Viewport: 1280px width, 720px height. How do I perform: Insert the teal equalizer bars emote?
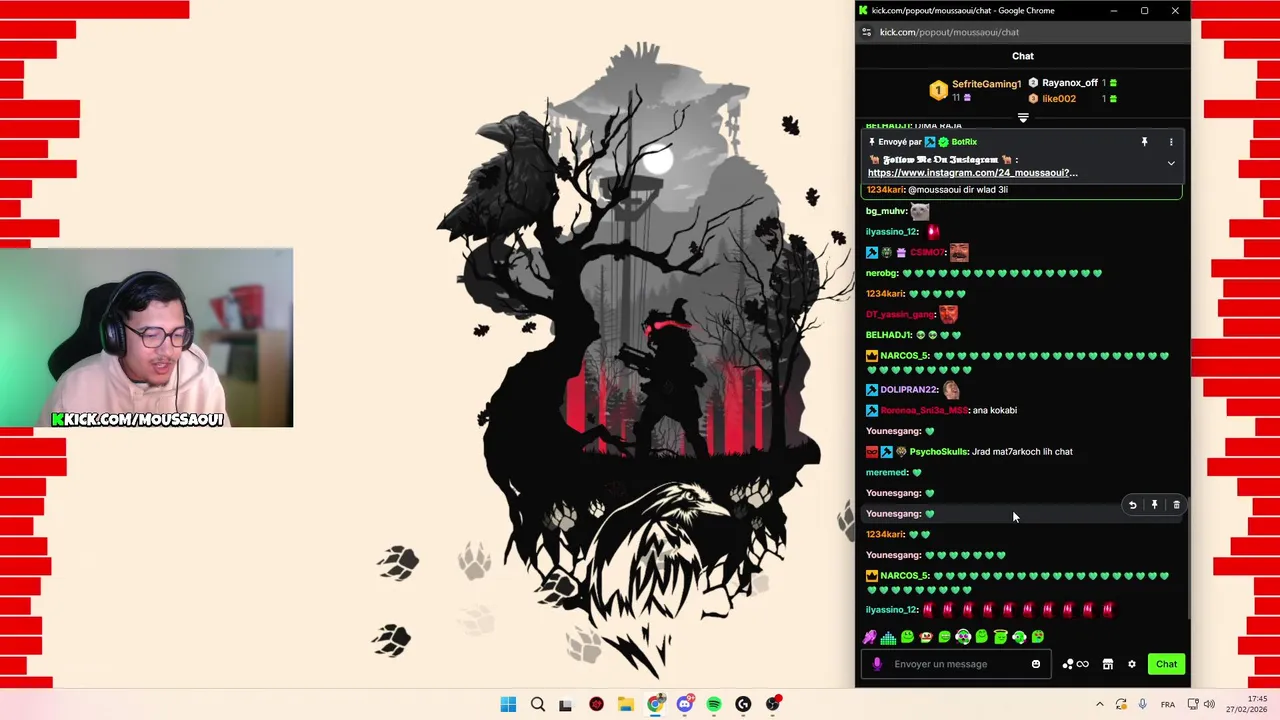(x=888, y=637)
